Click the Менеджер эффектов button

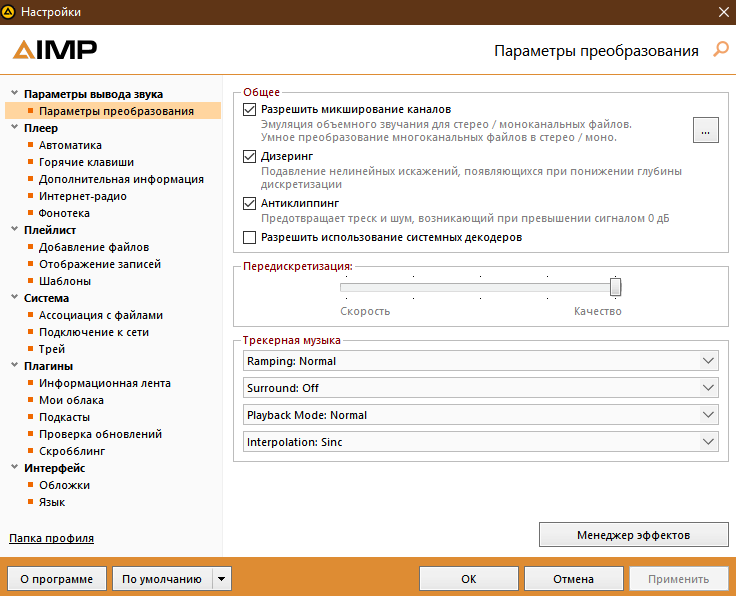(x=633, y=535)
